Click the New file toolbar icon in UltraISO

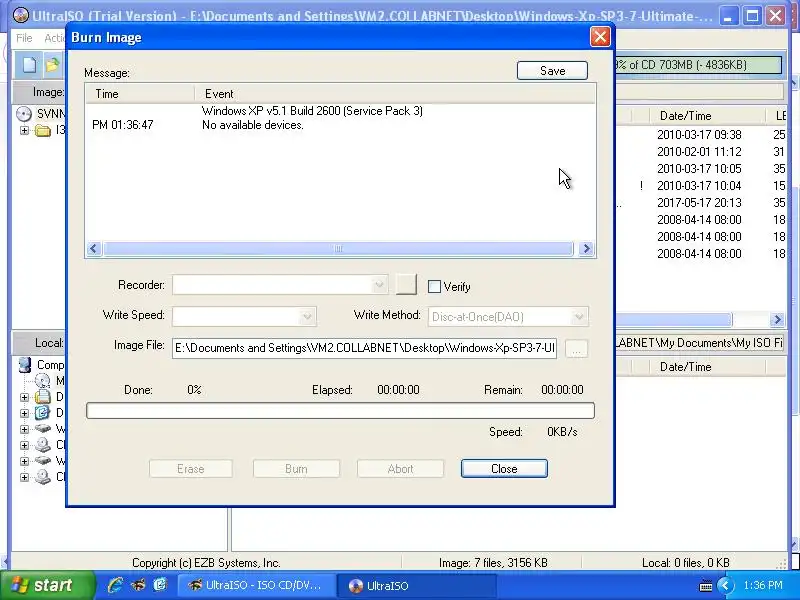point(29,65)
